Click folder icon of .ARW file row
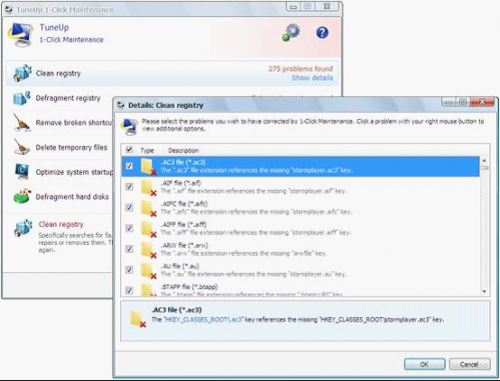 click(x=148, y=250)
